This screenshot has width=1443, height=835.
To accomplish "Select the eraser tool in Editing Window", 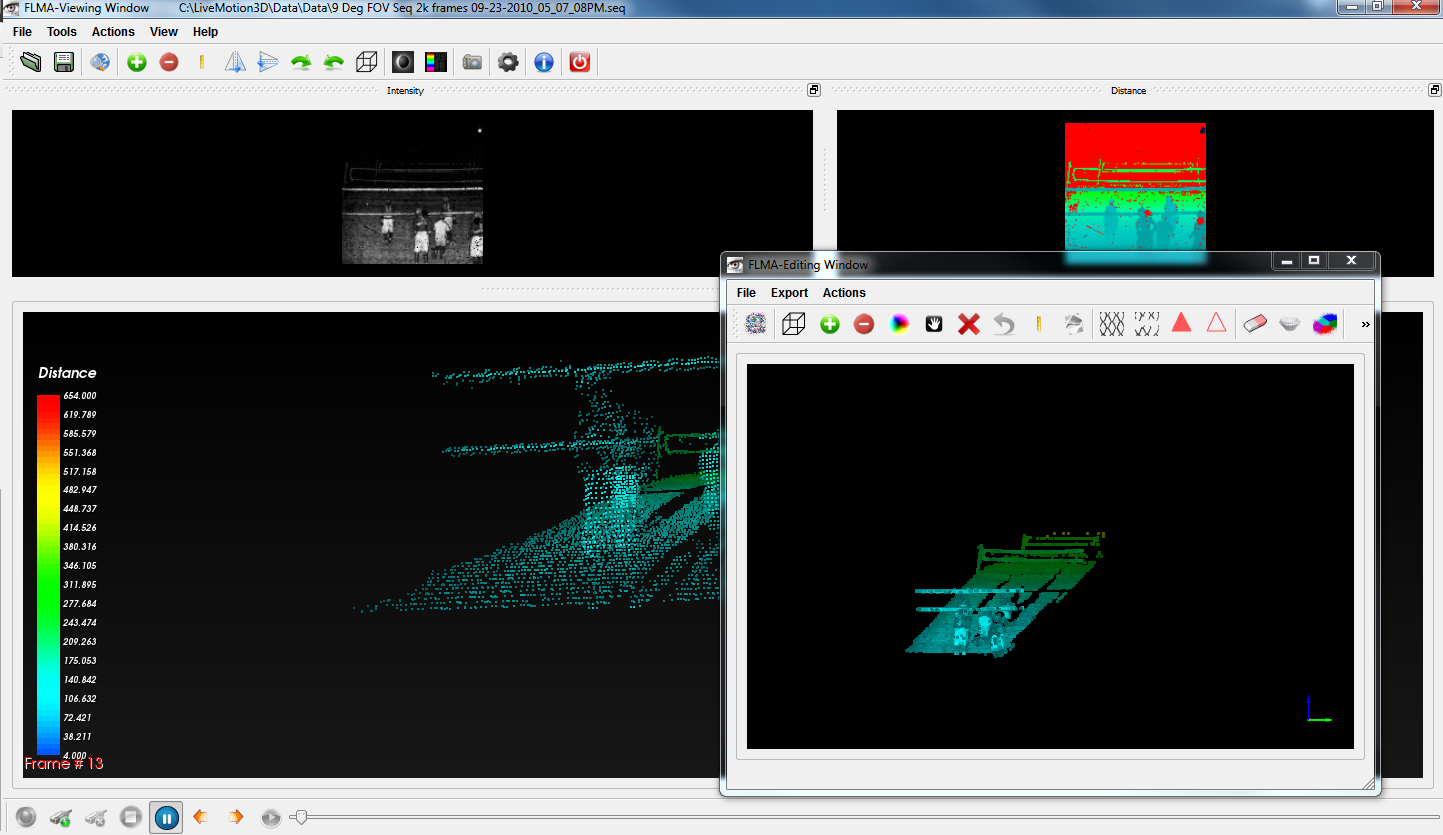I will pyautogui.click(x=1255, y=323).
